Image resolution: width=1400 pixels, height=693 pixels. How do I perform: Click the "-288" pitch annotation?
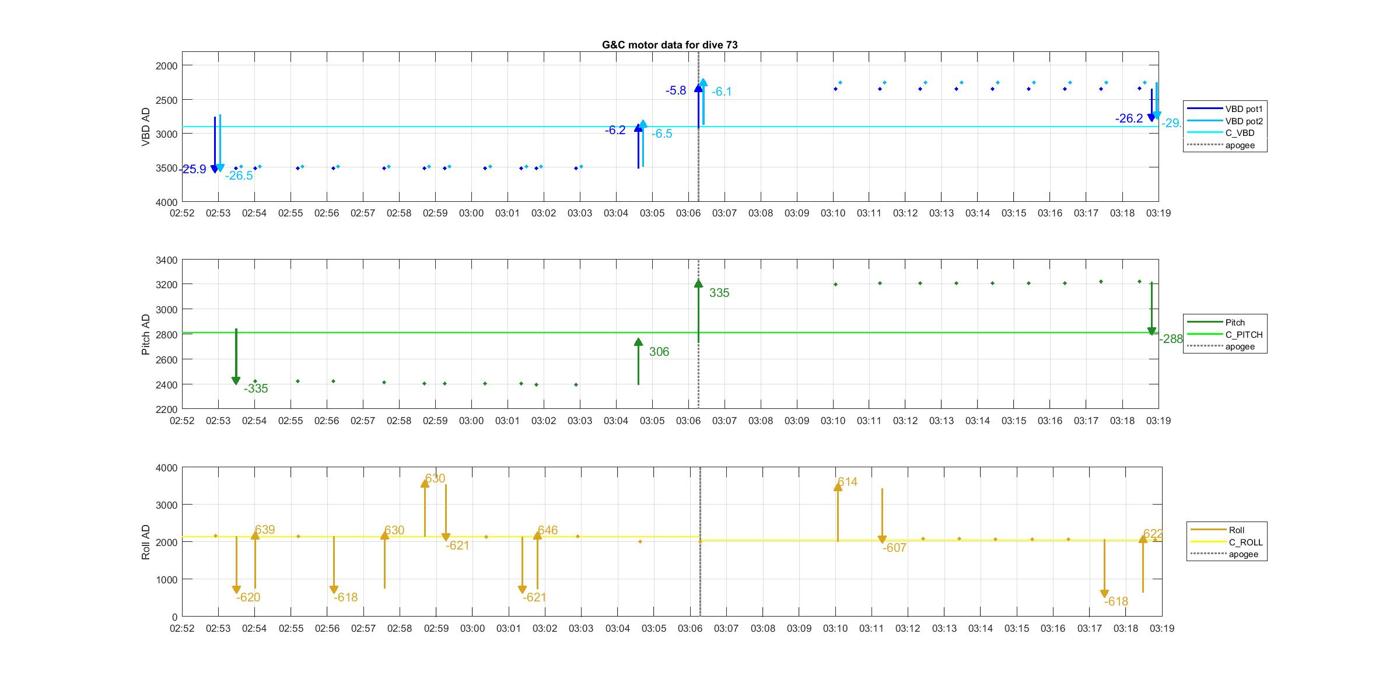(x=1171, y=339)
